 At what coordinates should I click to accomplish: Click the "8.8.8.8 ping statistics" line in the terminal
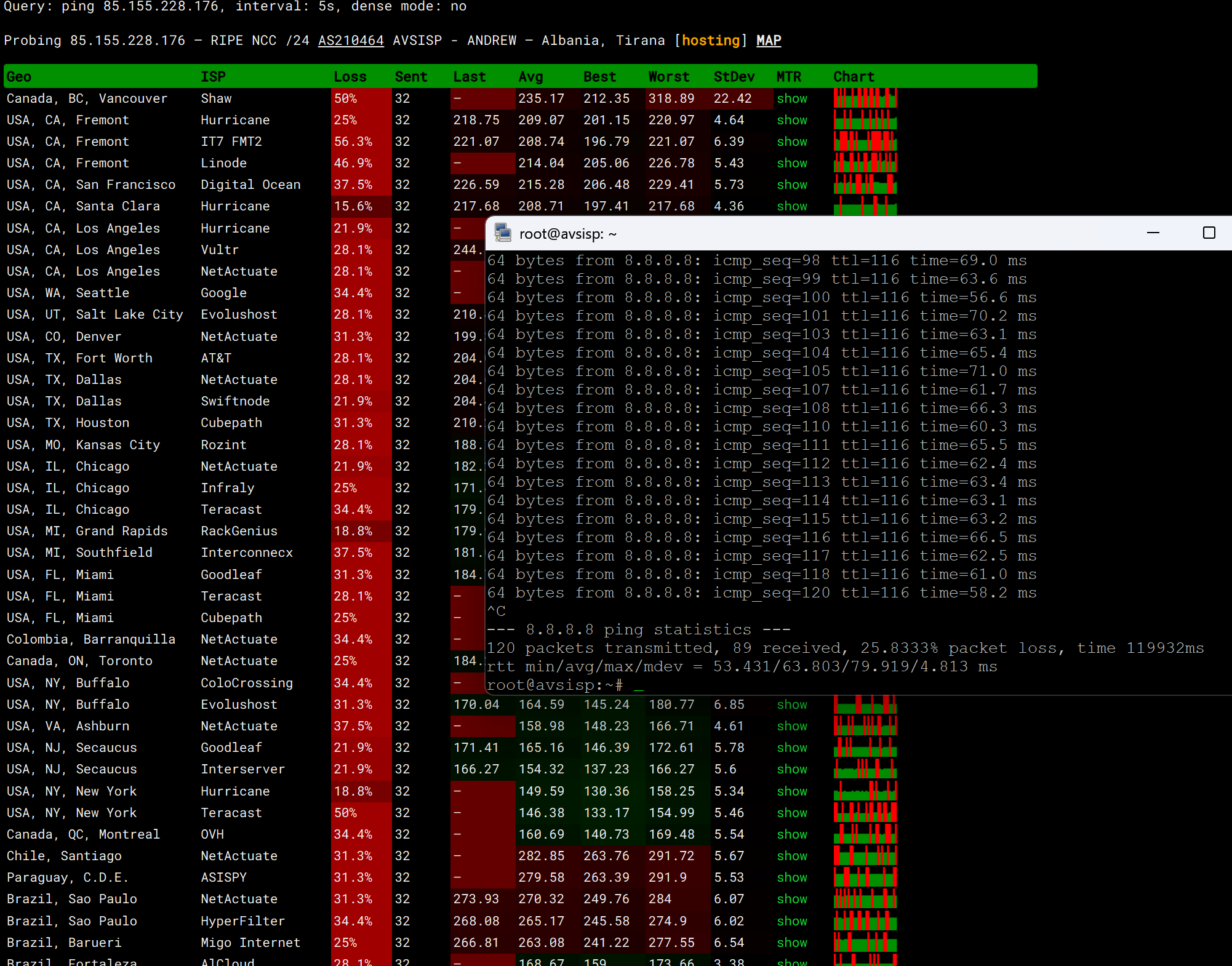pyautogui.click(x=639, y=629)
